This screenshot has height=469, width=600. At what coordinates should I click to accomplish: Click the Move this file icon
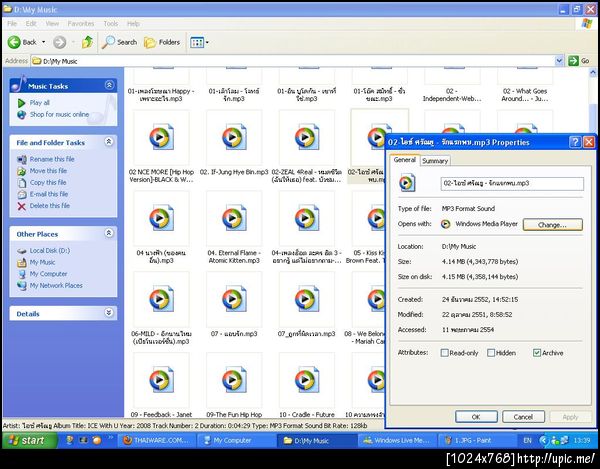(x=22, y=171)
